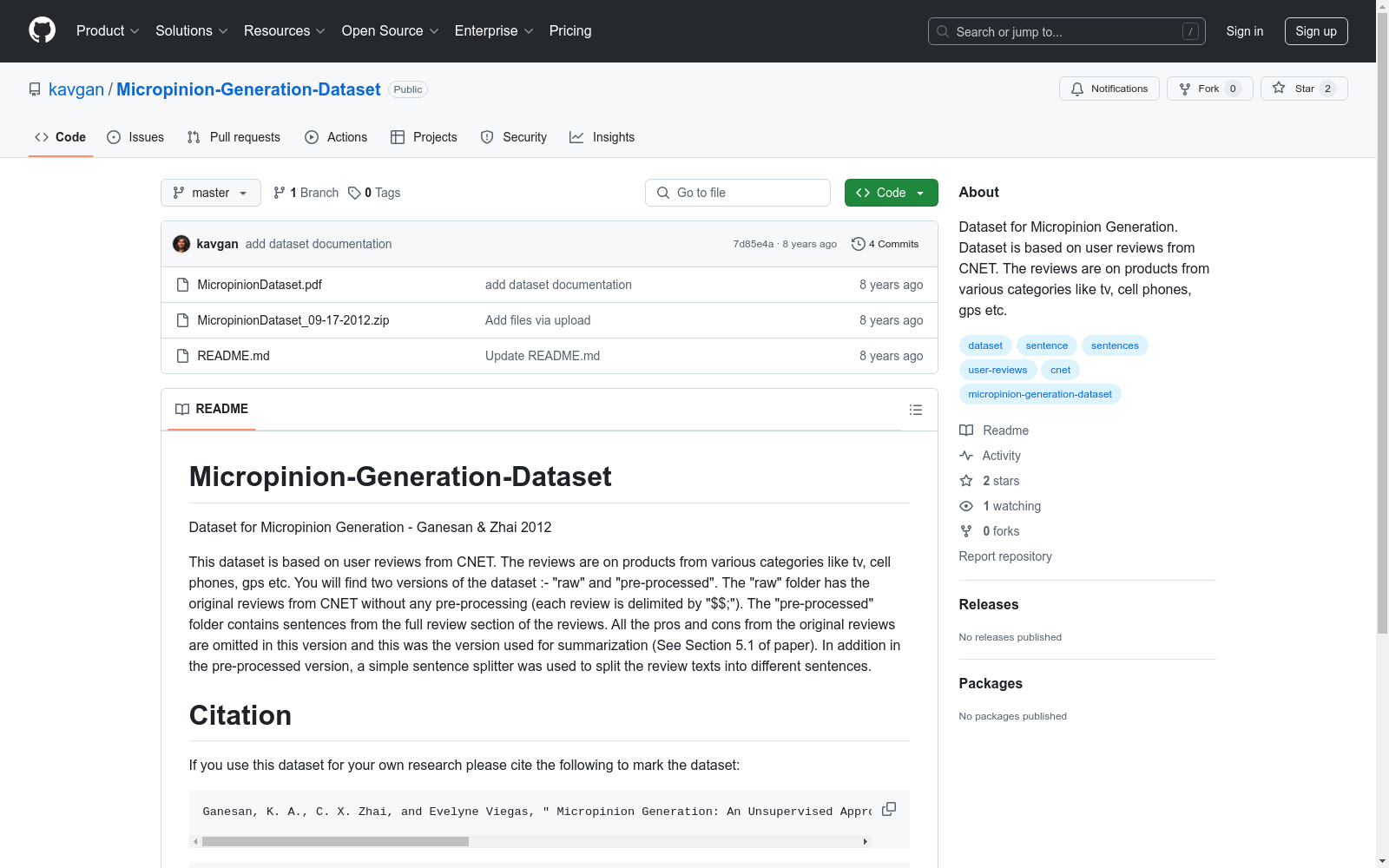Open 'Update README.md' commit message
This screenshot has height=868, width=1389.
tap(543, 356)
